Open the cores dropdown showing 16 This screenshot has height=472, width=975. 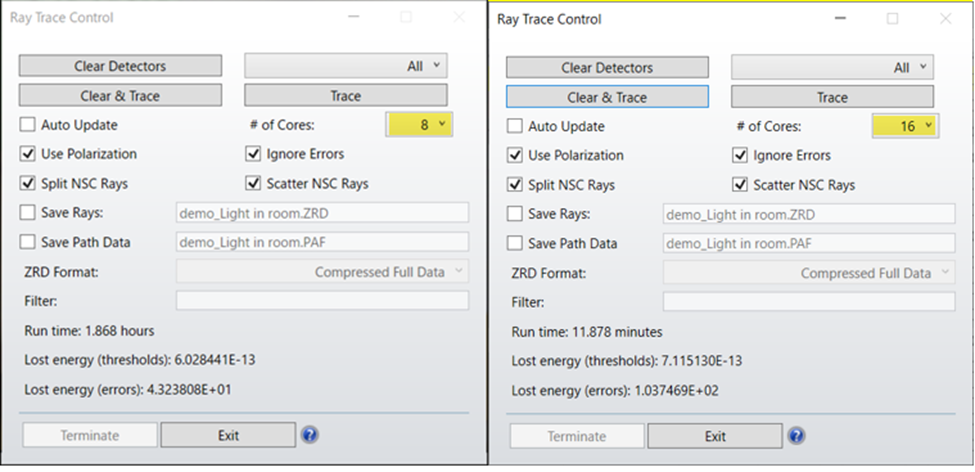(903, 126)
